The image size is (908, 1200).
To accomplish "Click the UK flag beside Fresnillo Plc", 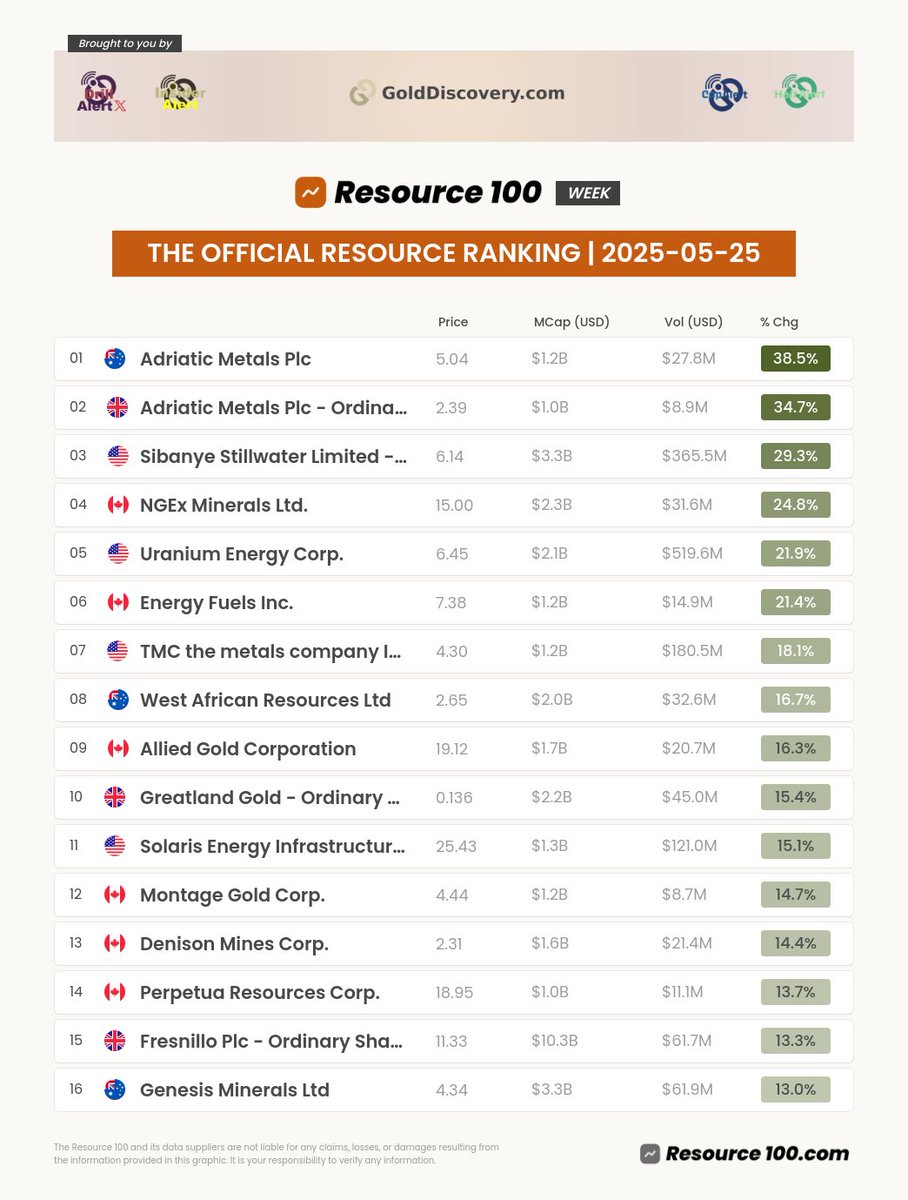I will tap(115, 1041).
